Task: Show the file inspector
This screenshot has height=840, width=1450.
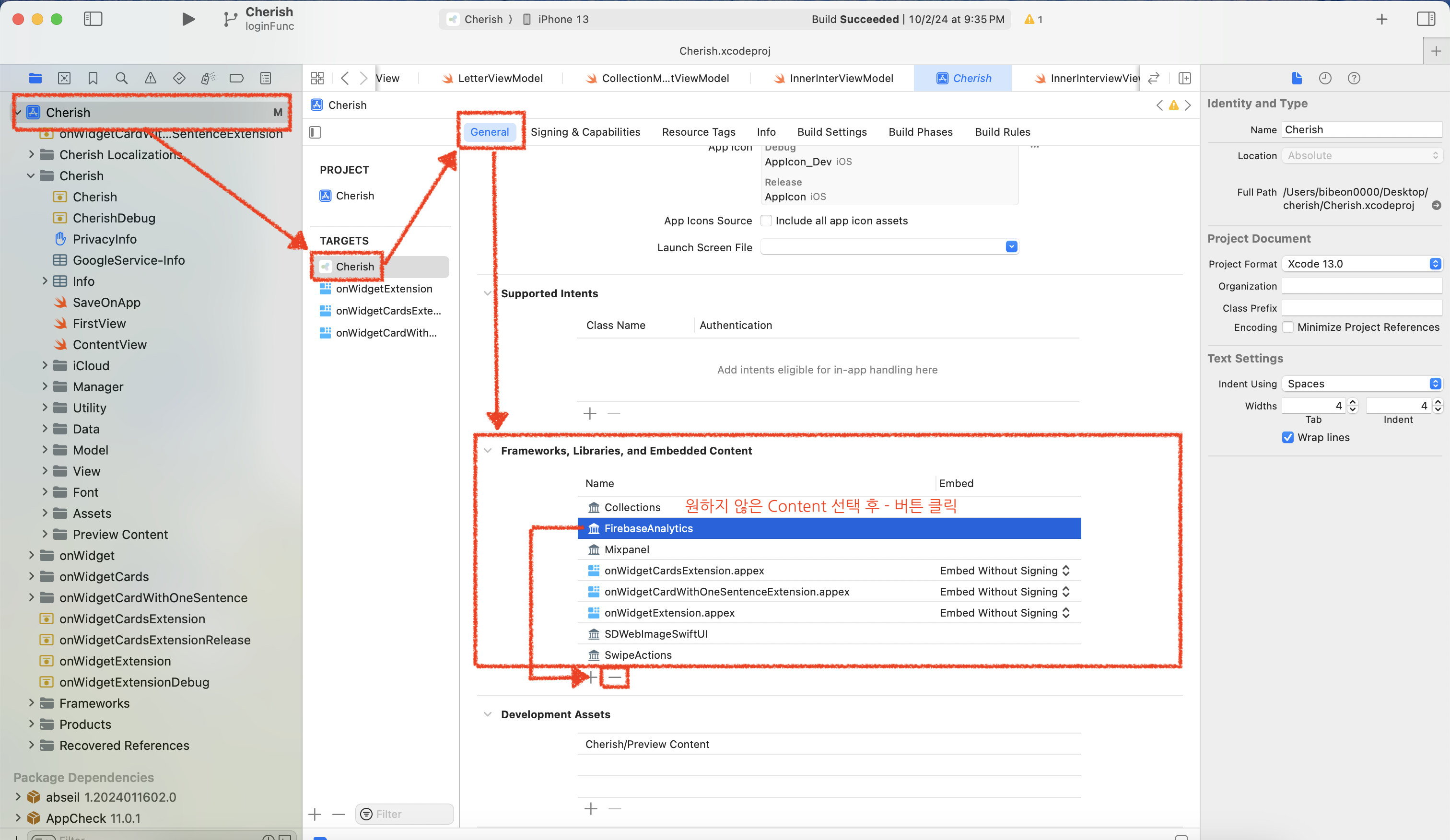Action: pos(1297,78)
